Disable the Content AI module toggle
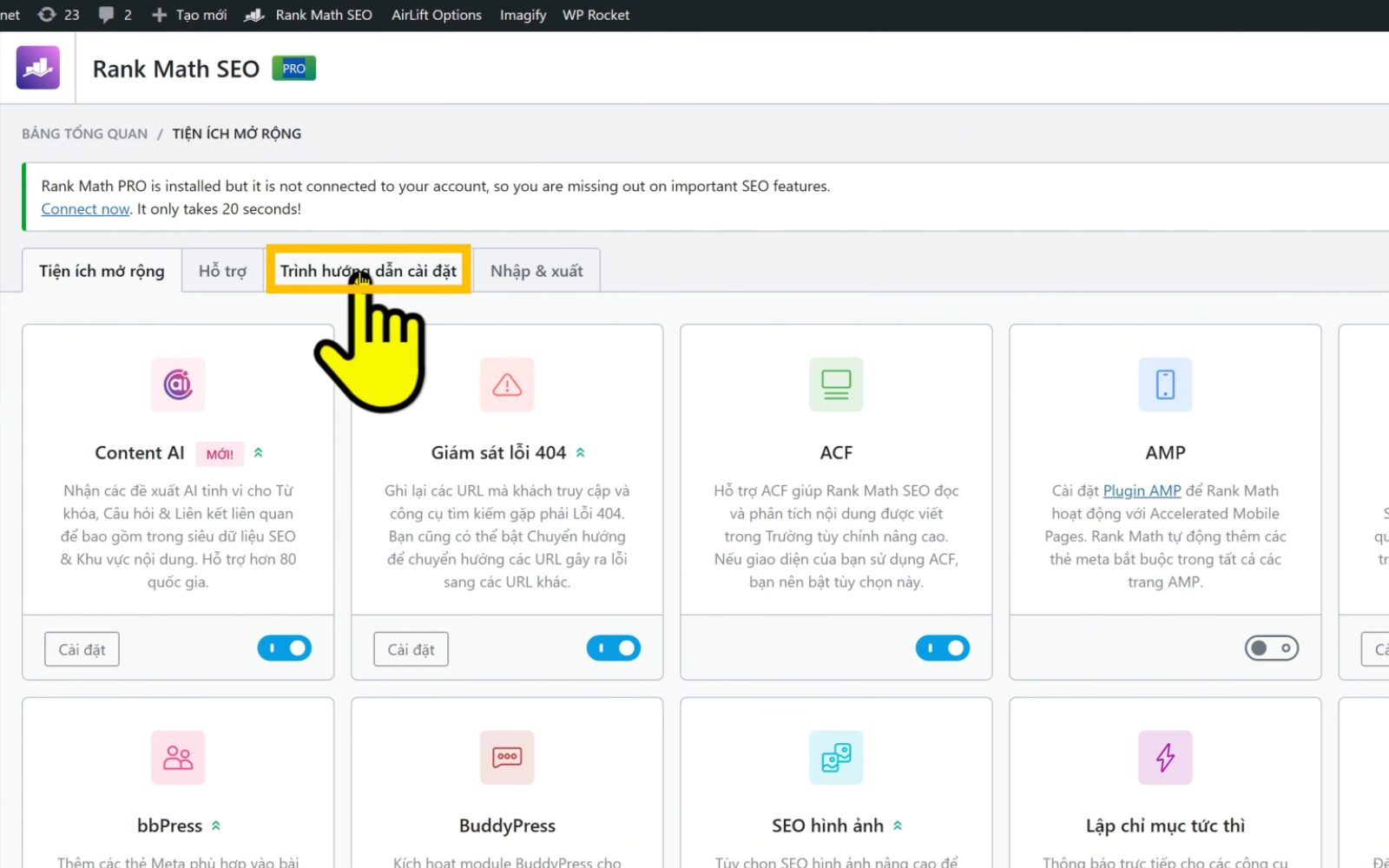 tap(285, 648)
